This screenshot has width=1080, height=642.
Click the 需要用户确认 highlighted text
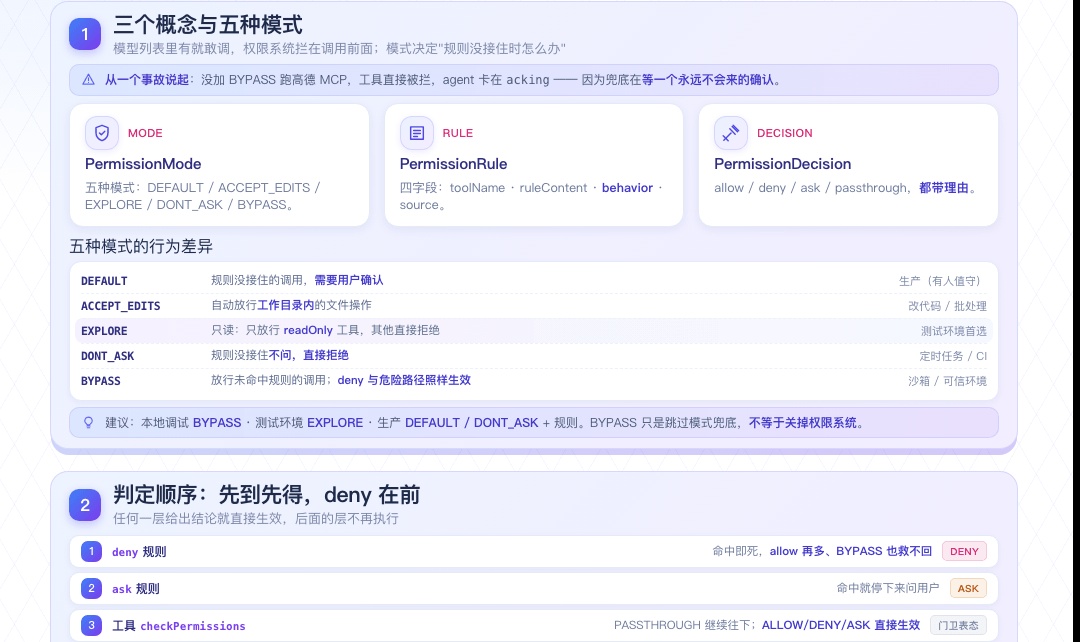349,280
